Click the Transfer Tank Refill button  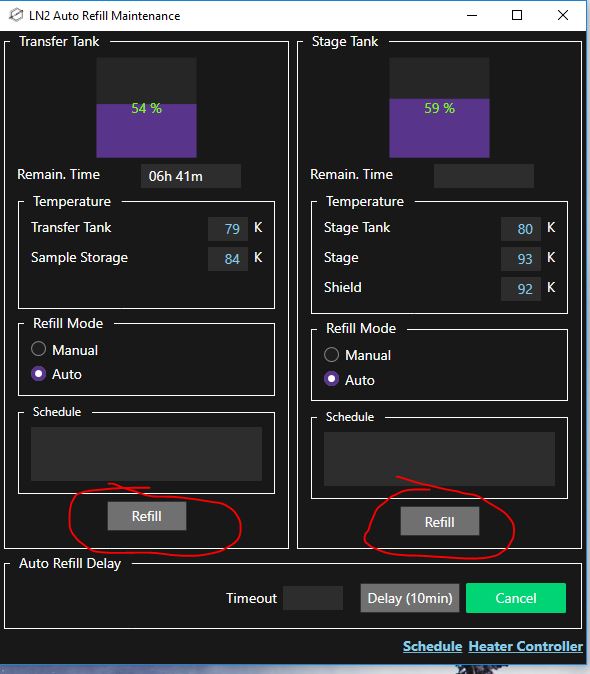[x=147, y=516]
